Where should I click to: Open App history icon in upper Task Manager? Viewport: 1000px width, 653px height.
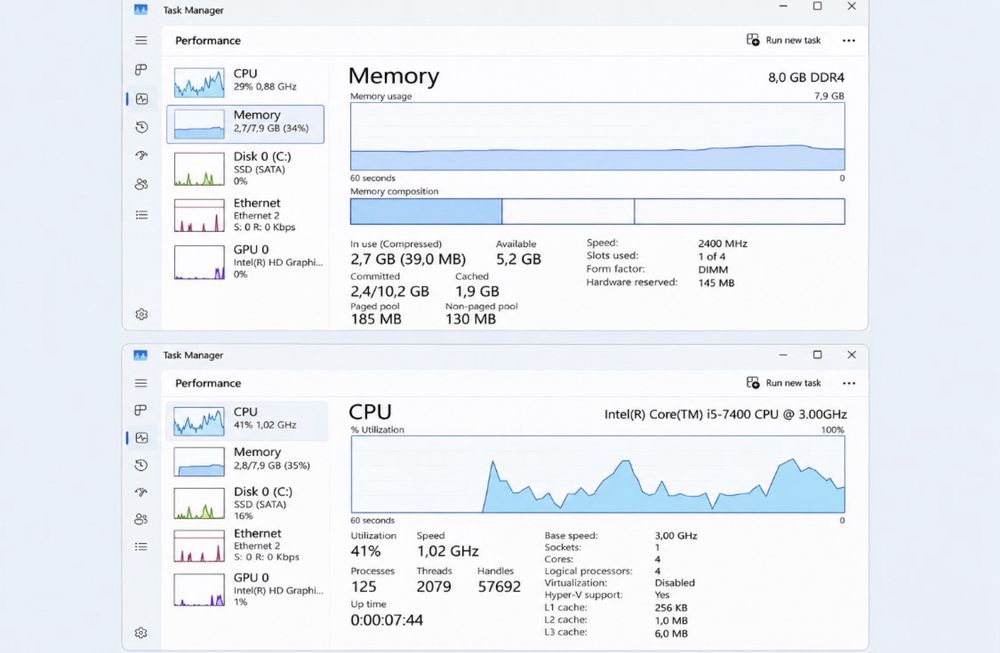(x=142, y=127)
